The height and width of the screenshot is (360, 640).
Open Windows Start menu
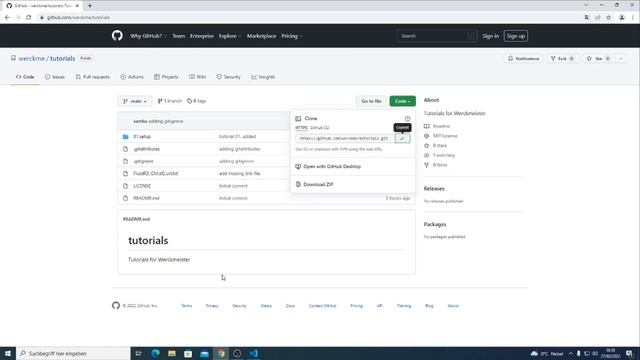8,353
